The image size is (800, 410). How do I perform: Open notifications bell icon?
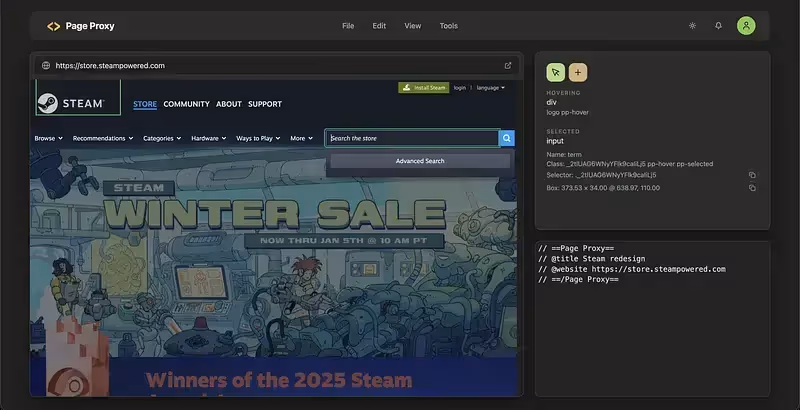click(x=718, y=25)
